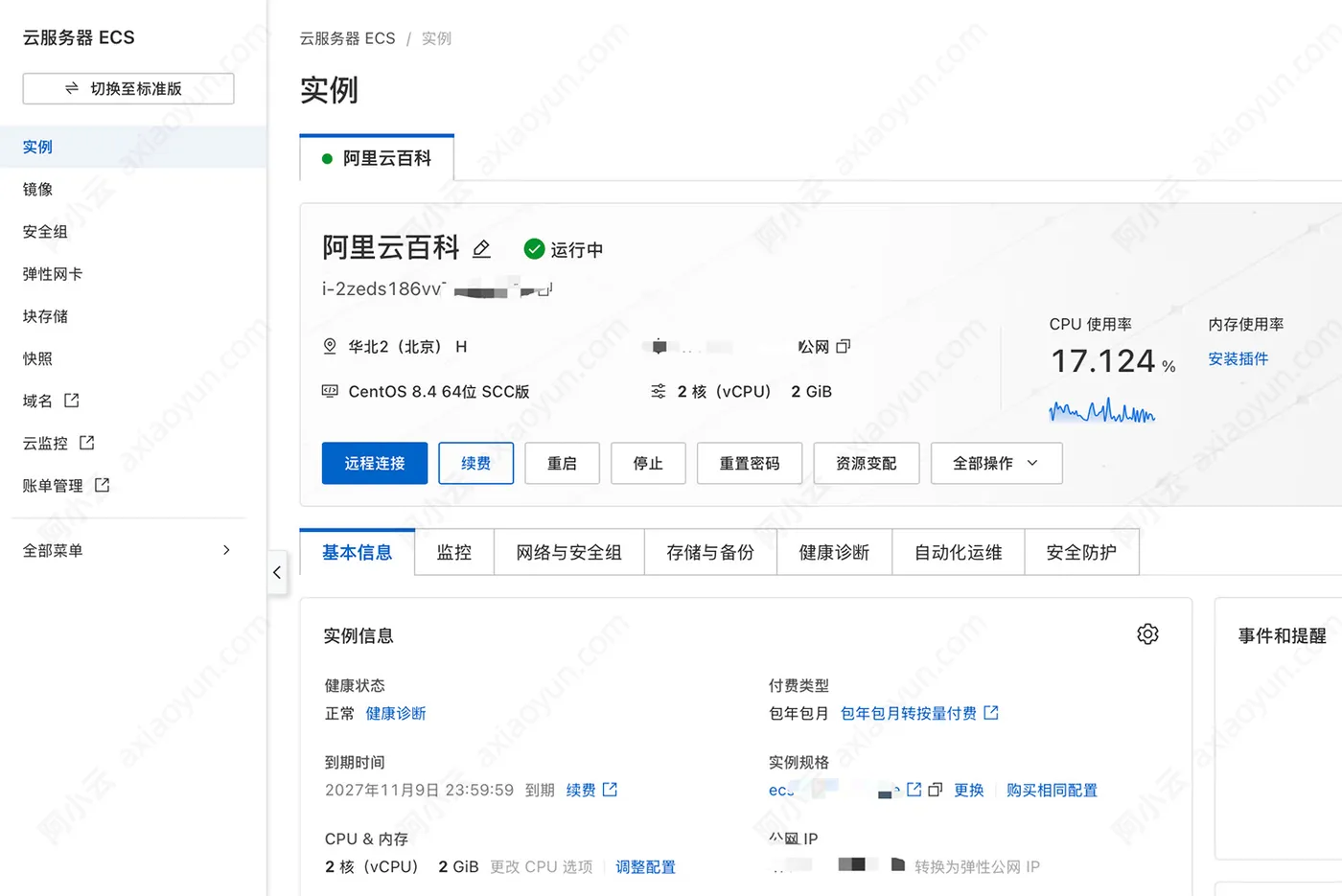This screenshot has height=896, width=1342.
Task: Click external link icon after 包年包月转按量付费
Action: click(x=991, y=713)
